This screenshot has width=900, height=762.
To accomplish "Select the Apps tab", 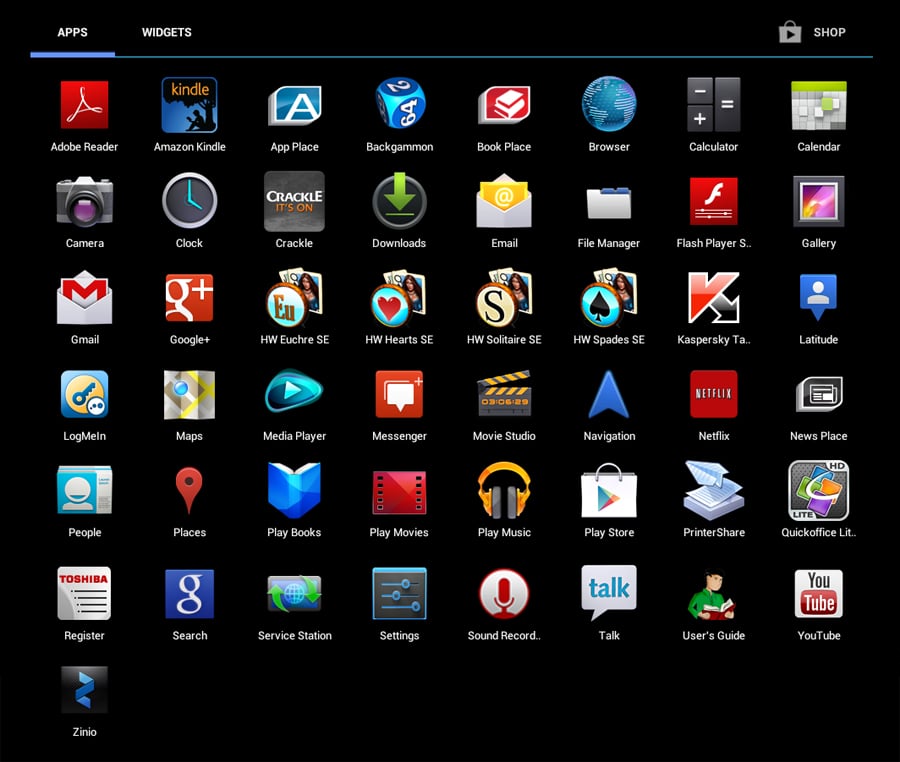I will pyautogui.click(x=72, y=32).
